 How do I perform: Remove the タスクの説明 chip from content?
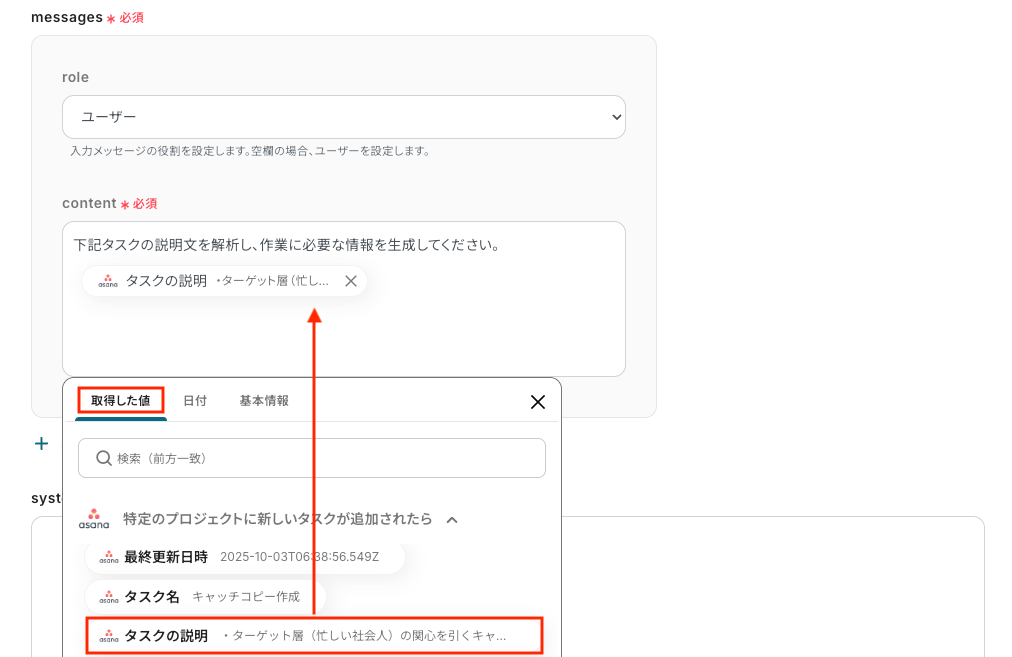click(350, 281)
